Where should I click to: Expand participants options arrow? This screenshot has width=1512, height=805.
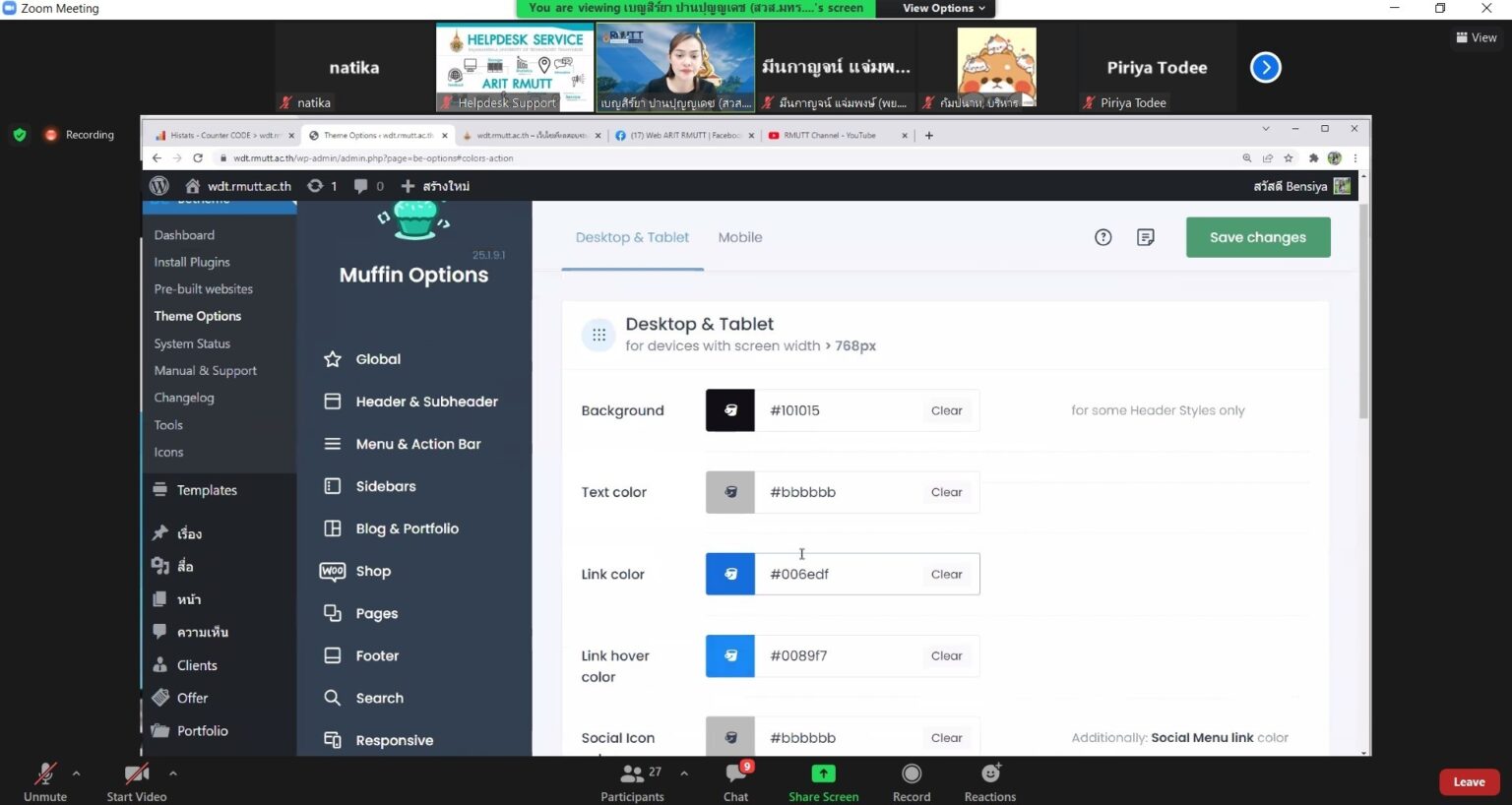click(684, 774)
